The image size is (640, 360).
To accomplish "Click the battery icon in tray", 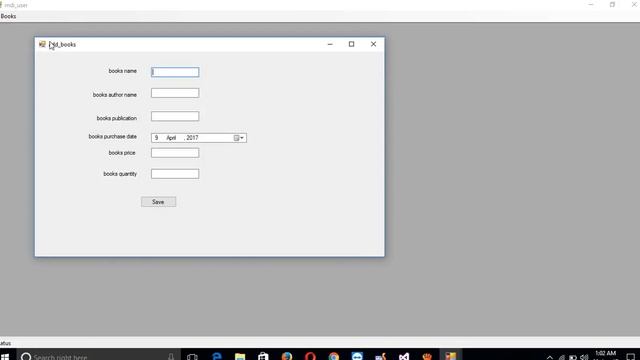I will click(x=573, y=358).
